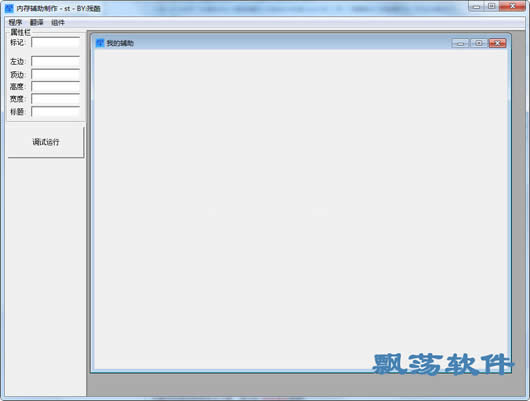The width and height of the screenshot is (530, 401).
Task: Focus the 标记 input field
Action: pyautogui.click(x=56, y=43)
